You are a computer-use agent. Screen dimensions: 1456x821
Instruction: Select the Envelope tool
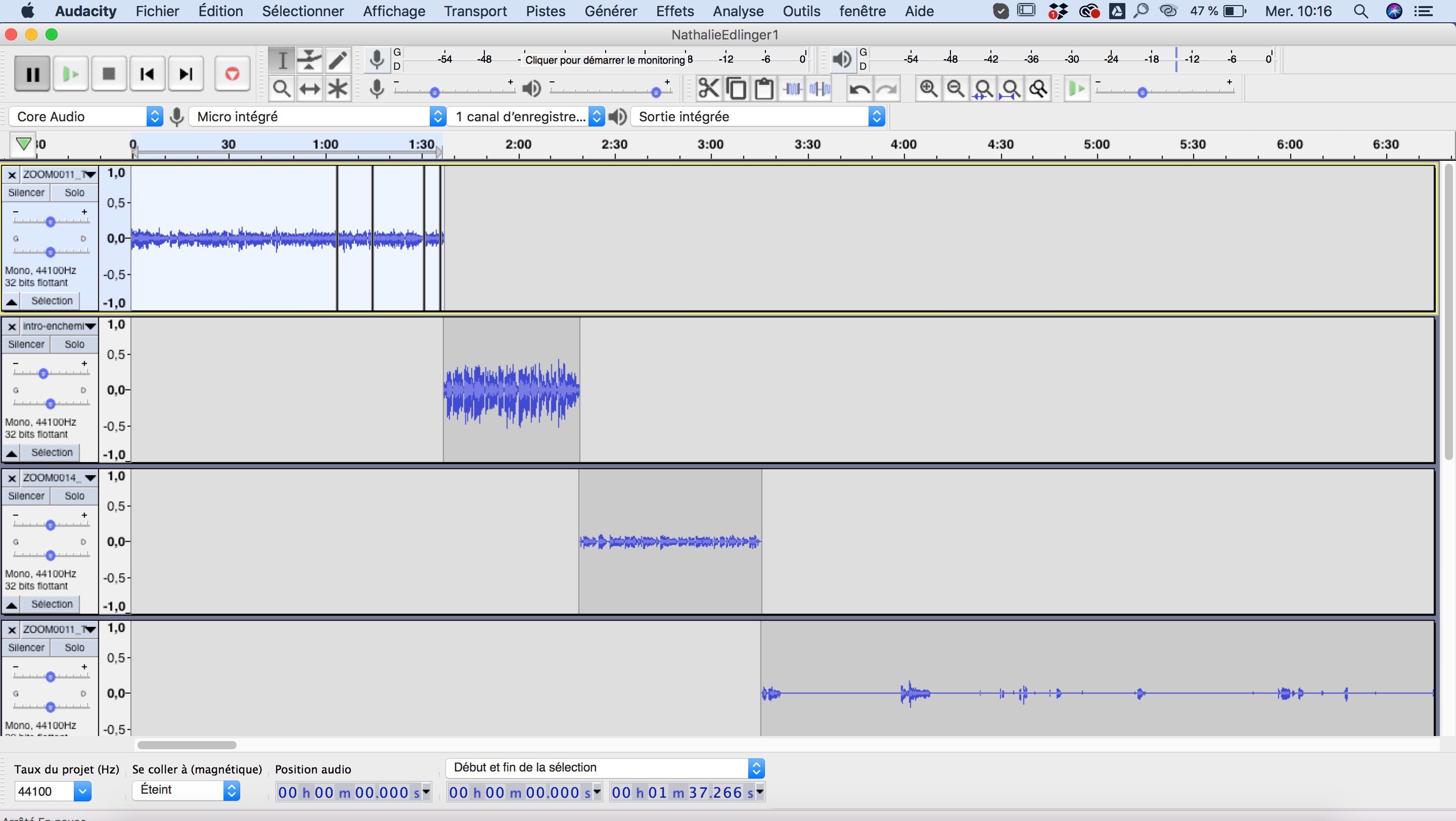pos(309,60)
